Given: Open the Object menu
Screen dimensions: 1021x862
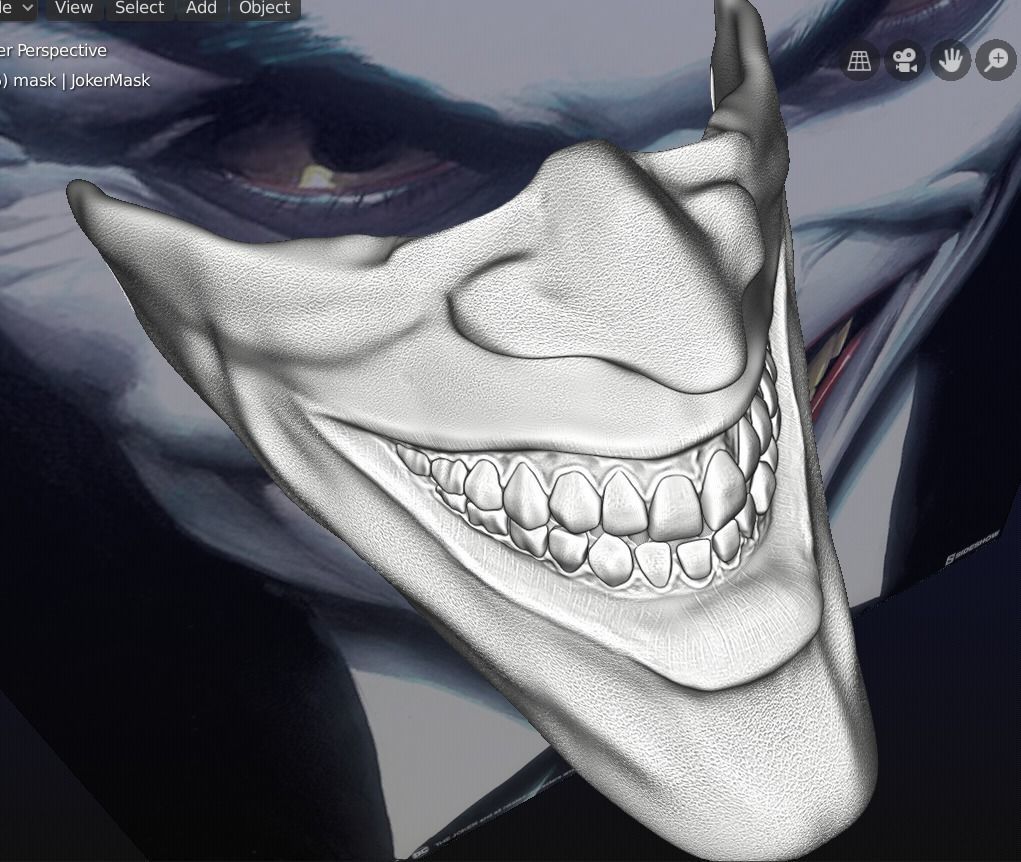Looking at the screenshot, I should coord(264,8).
